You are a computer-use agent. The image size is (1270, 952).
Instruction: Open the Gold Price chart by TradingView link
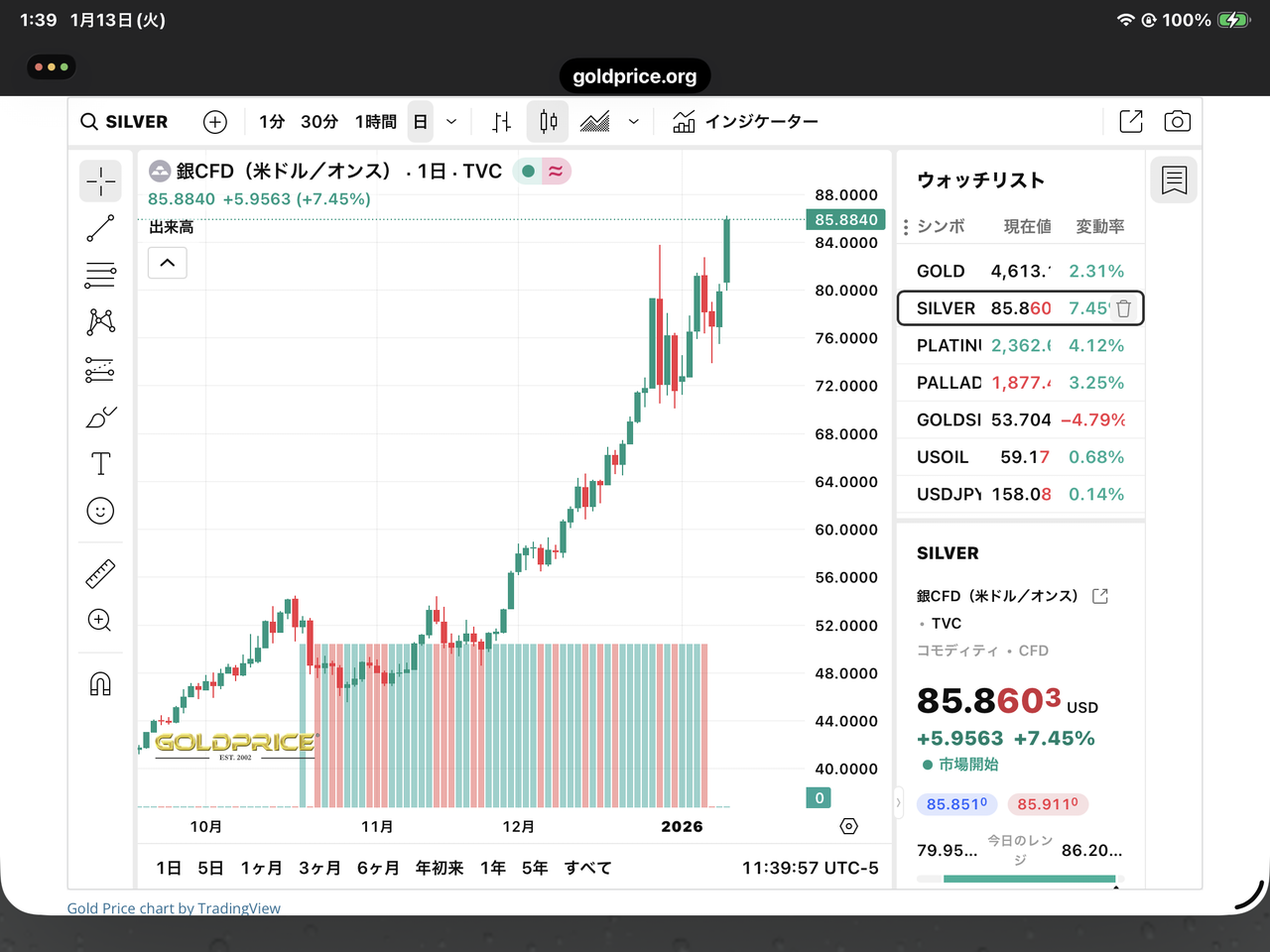174,908
